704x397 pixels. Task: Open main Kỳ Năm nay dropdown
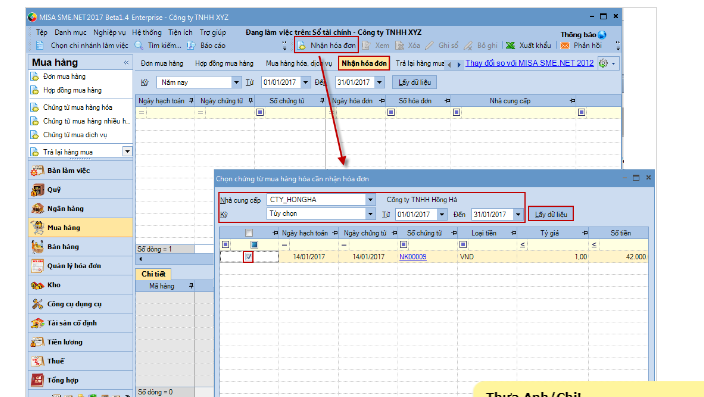tap(236, 82)
